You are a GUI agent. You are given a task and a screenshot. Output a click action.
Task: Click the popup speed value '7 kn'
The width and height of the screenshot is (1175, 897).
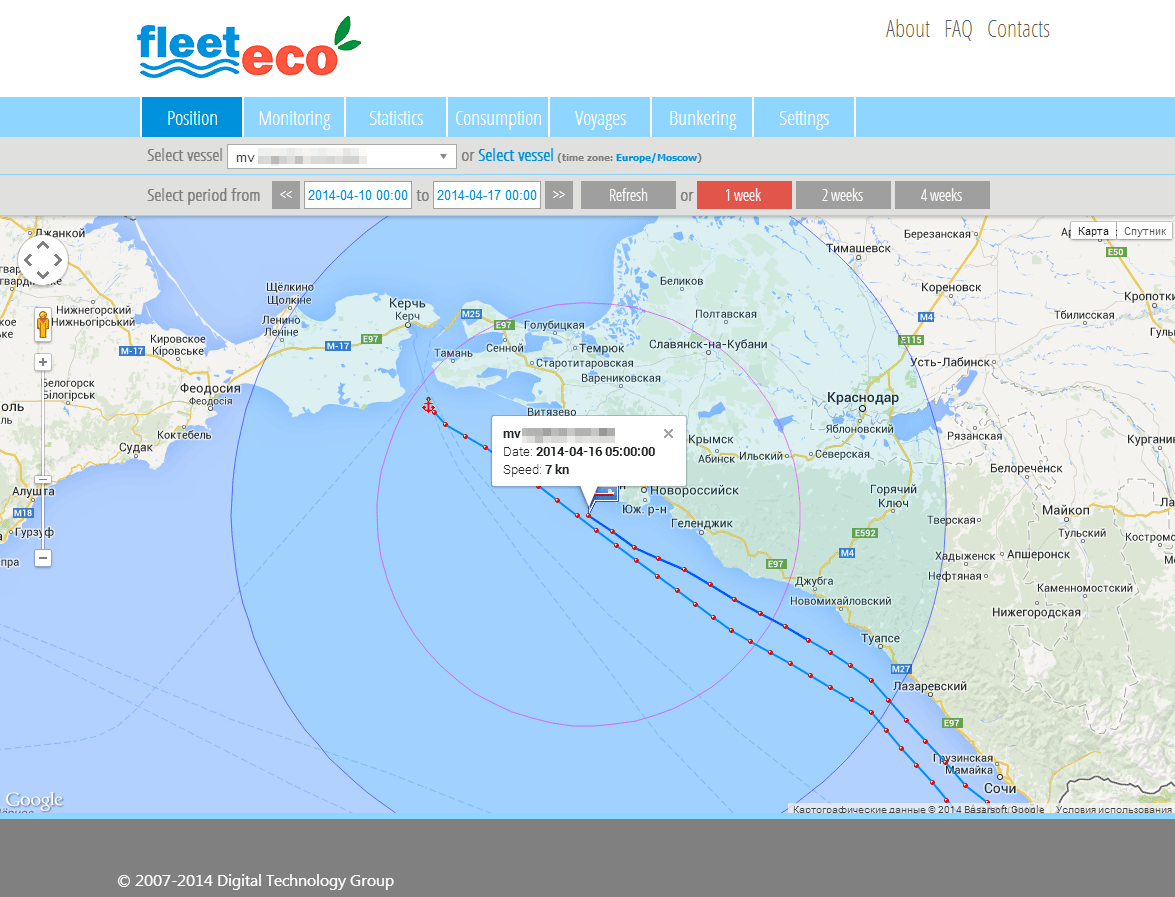[x=557, y=470]
